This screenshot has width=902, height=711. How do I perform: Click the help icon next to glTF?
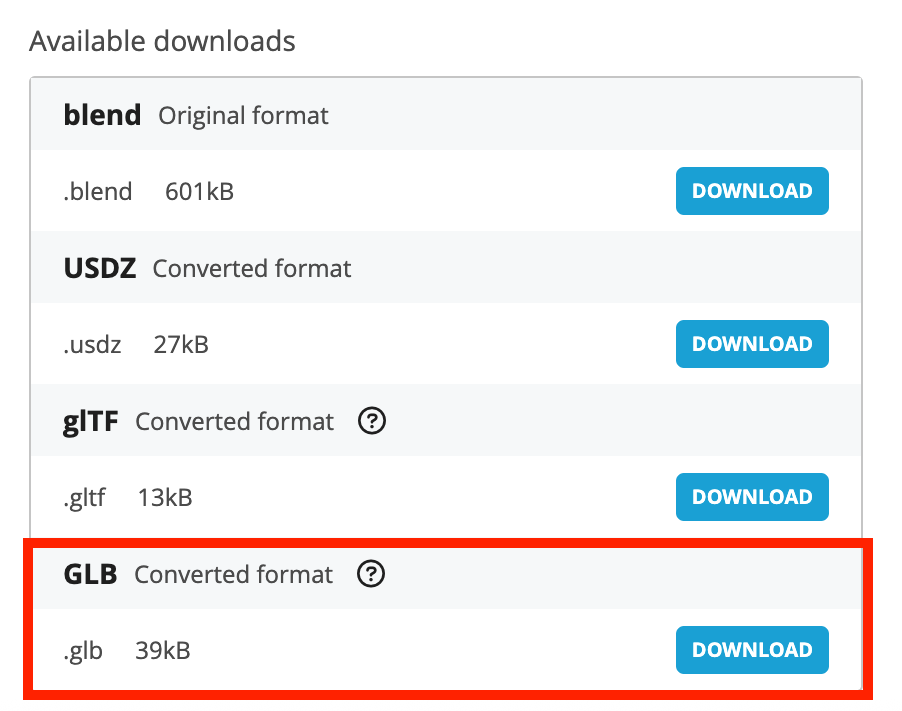[x=372, y=422]
